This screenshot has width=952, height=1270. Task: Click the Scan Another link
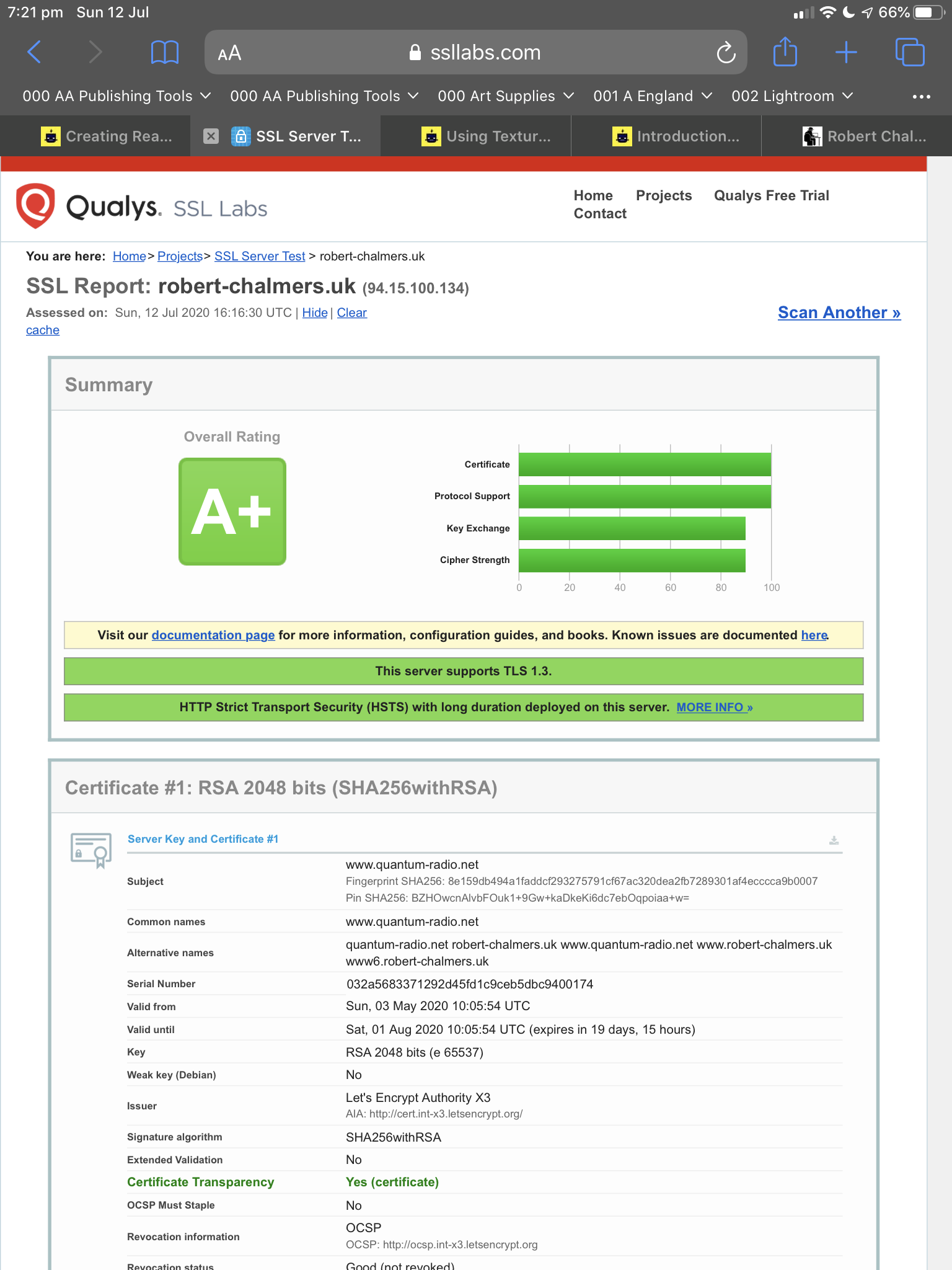839,313
